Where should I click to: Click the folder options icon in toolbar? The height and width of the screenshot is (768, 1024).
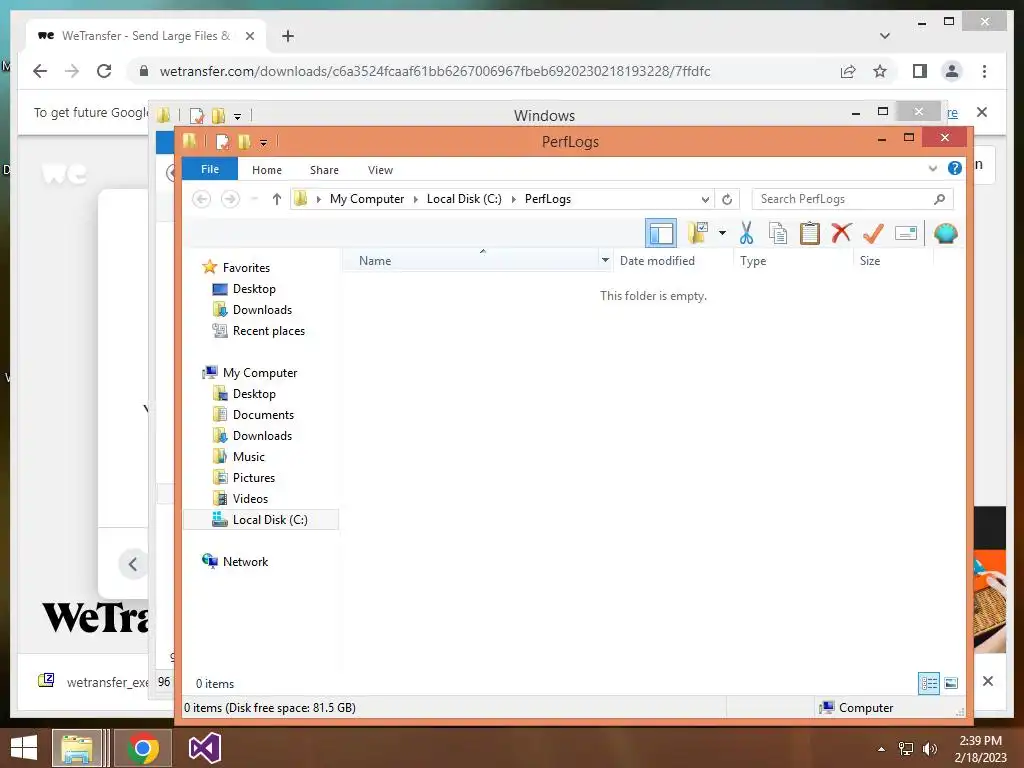click(697, 232)
